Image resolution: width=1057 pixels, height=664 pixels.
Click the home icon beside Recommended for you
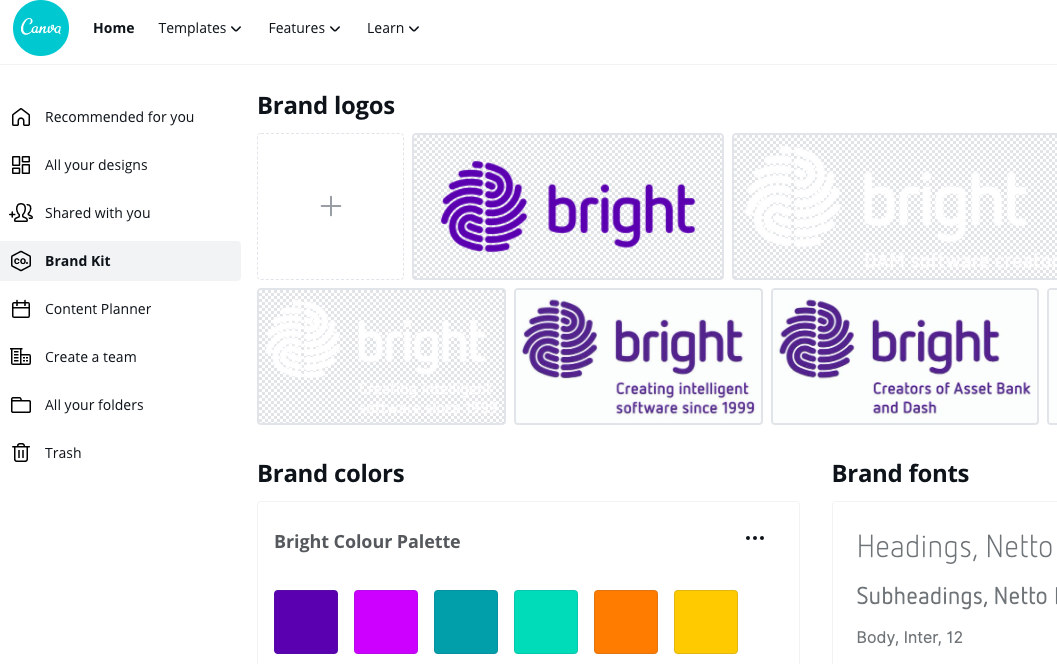pyautogui.click(x=21, y=117)
